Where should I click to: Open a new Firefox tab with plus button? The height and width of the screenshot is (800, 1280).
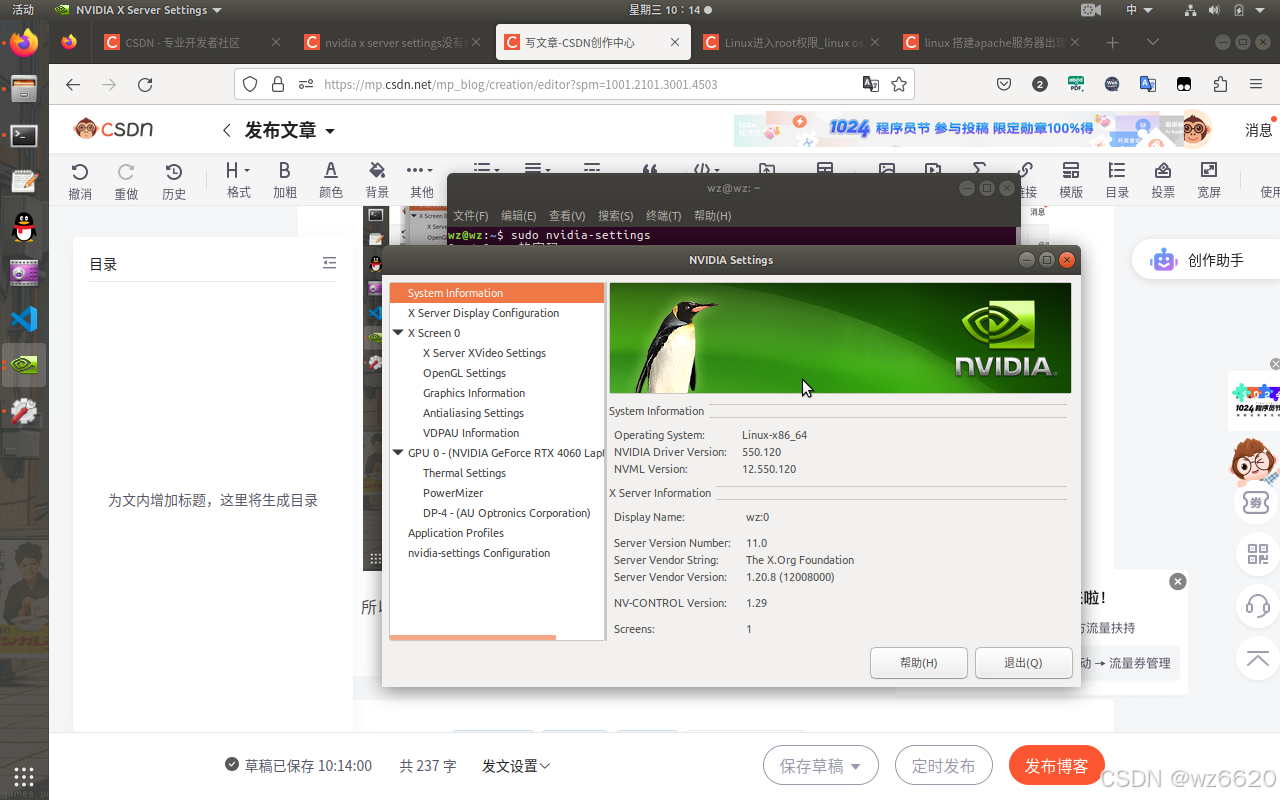coord(1112,43)
